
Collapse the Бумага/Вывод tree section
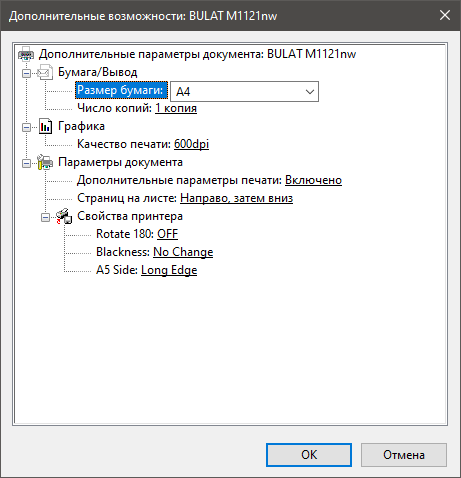coord(26,73)
